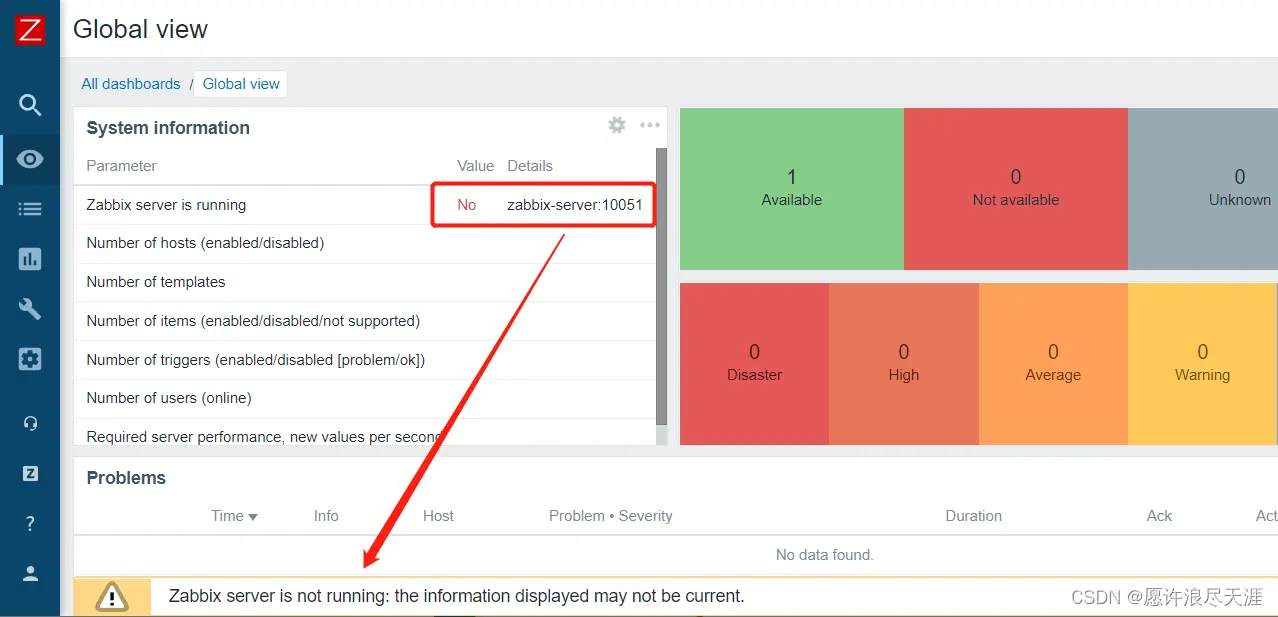The image size is (1278, 617).
Task: Open the Inventory list icon menu
Action: (30, 209)
